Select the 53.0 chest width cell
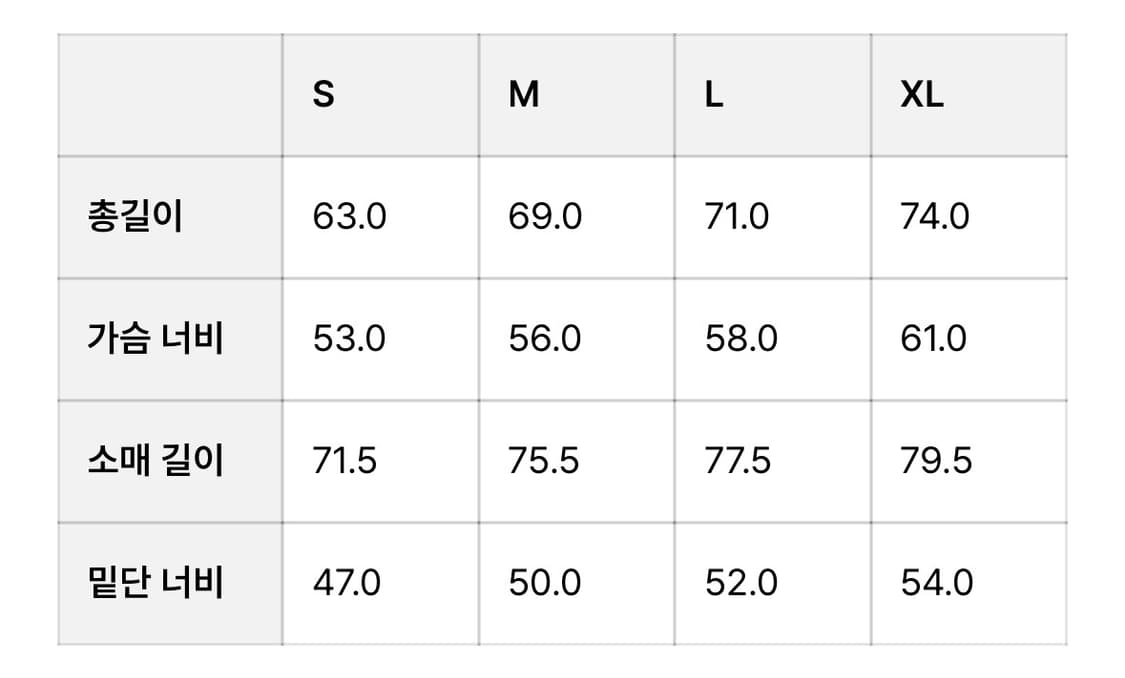 coord(349,339)
